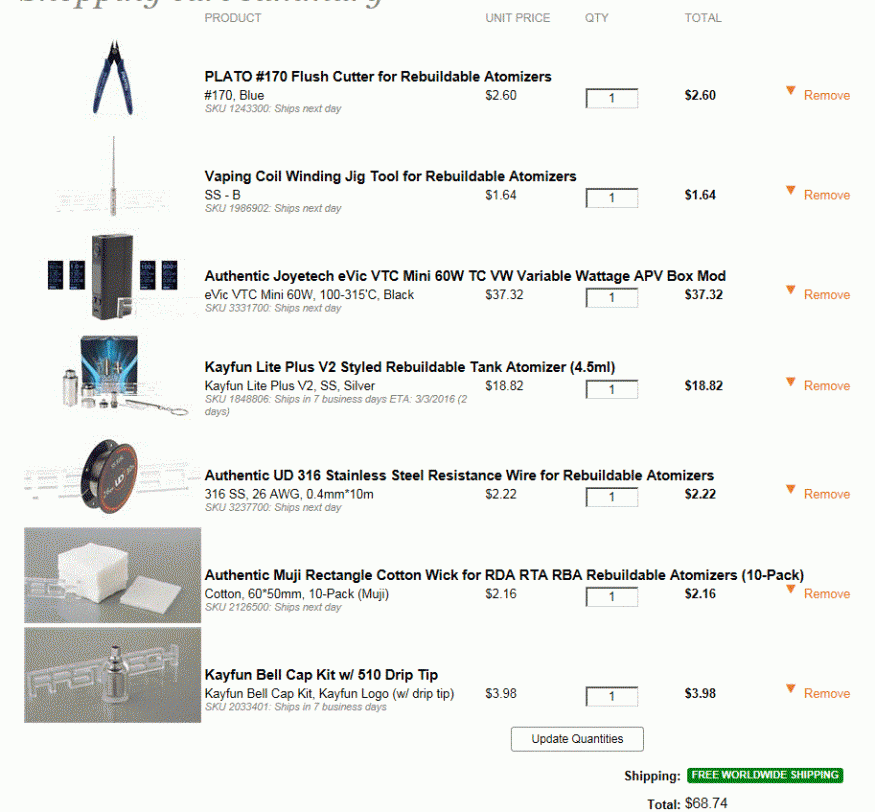Open the Joyetech eVic VTC Mini thumbnail

coord(113,276)
